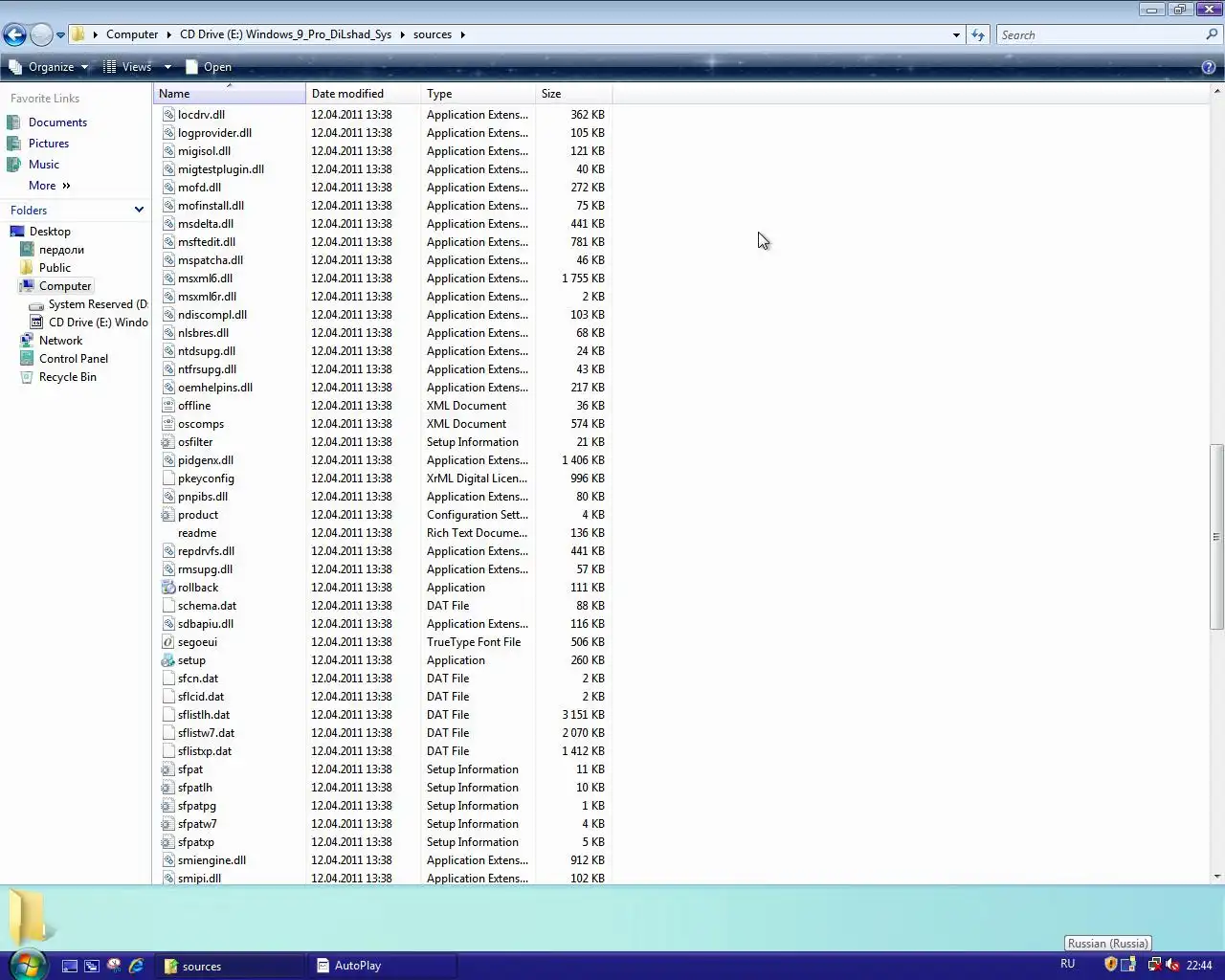Select Computer node in folder tree
1225x980 pixels.
pyautogui.click(x=65, y=286)
